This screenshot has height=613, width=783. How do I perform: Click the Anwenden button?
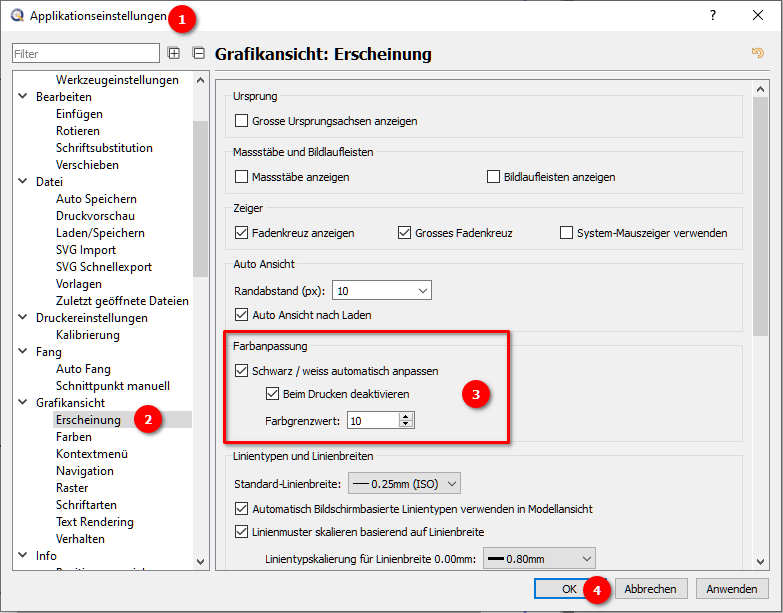[x=732, y=589]
